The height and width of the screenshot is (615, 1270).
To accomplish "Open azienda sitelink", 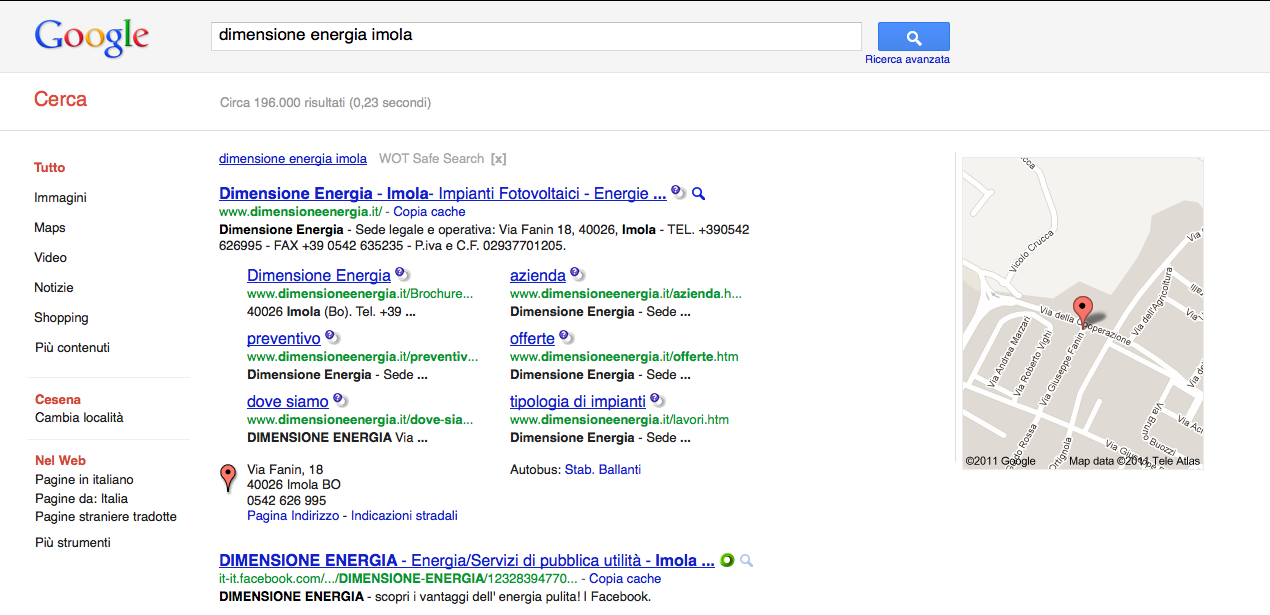I will [538, 275].
